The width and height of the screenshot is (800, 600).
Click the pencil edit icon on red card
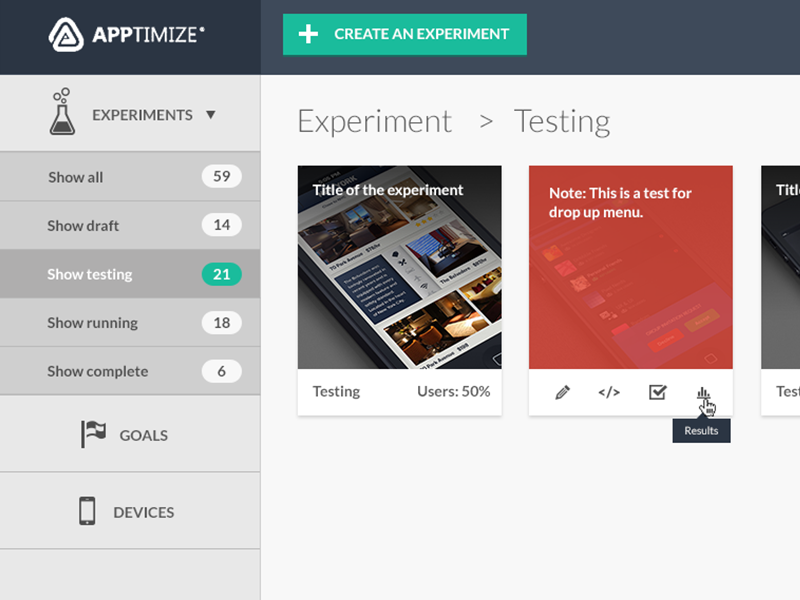click(x=562, y=392)
